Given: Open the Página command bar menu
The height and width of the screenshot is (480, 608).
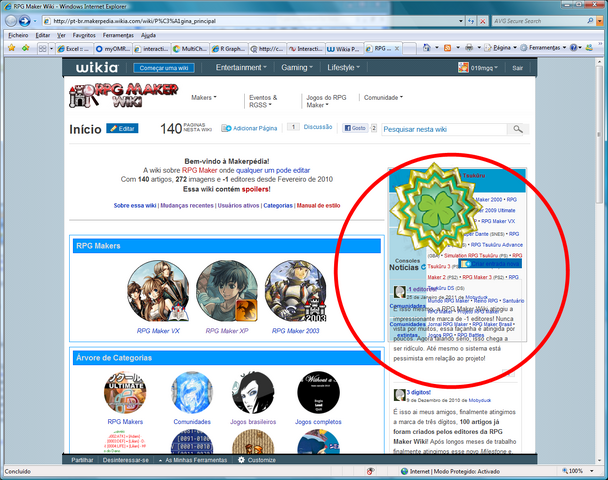Looking at the screenshot, I should 500,48.
